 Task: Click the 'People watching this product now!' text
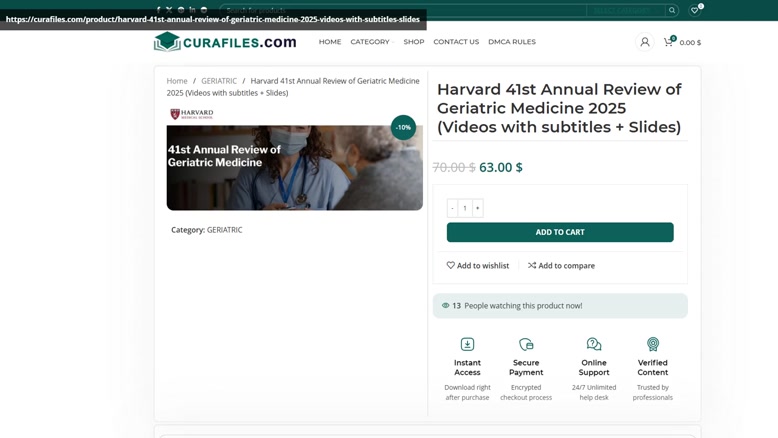tap(523, 306)
